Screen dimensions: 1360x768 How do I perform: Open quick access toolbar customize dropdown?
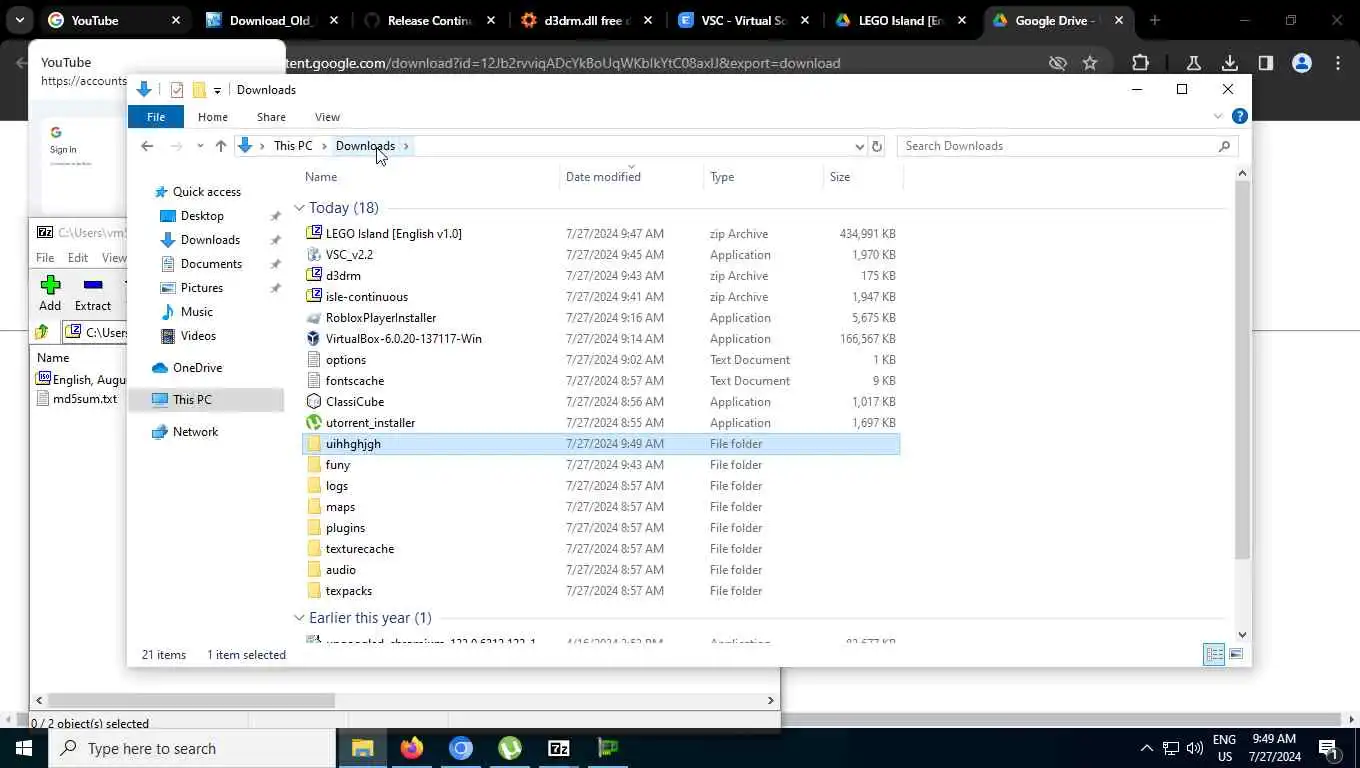(x=217, y=91)
